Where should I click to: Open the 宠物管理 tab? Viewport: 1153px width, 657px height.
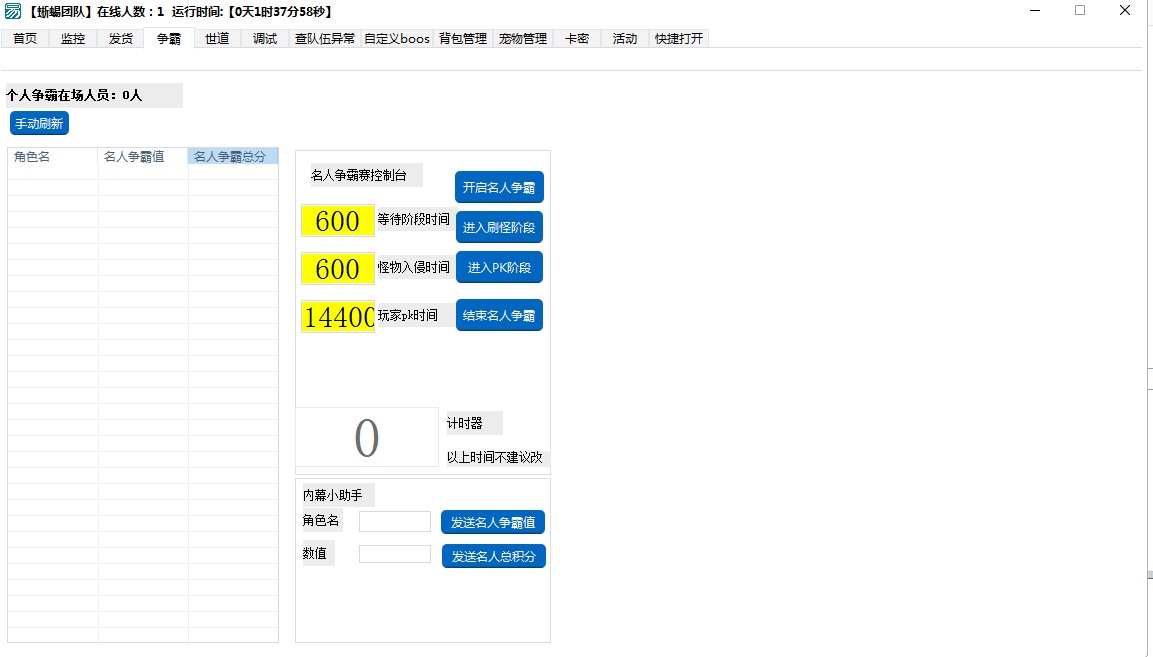(x=523, y=39)
